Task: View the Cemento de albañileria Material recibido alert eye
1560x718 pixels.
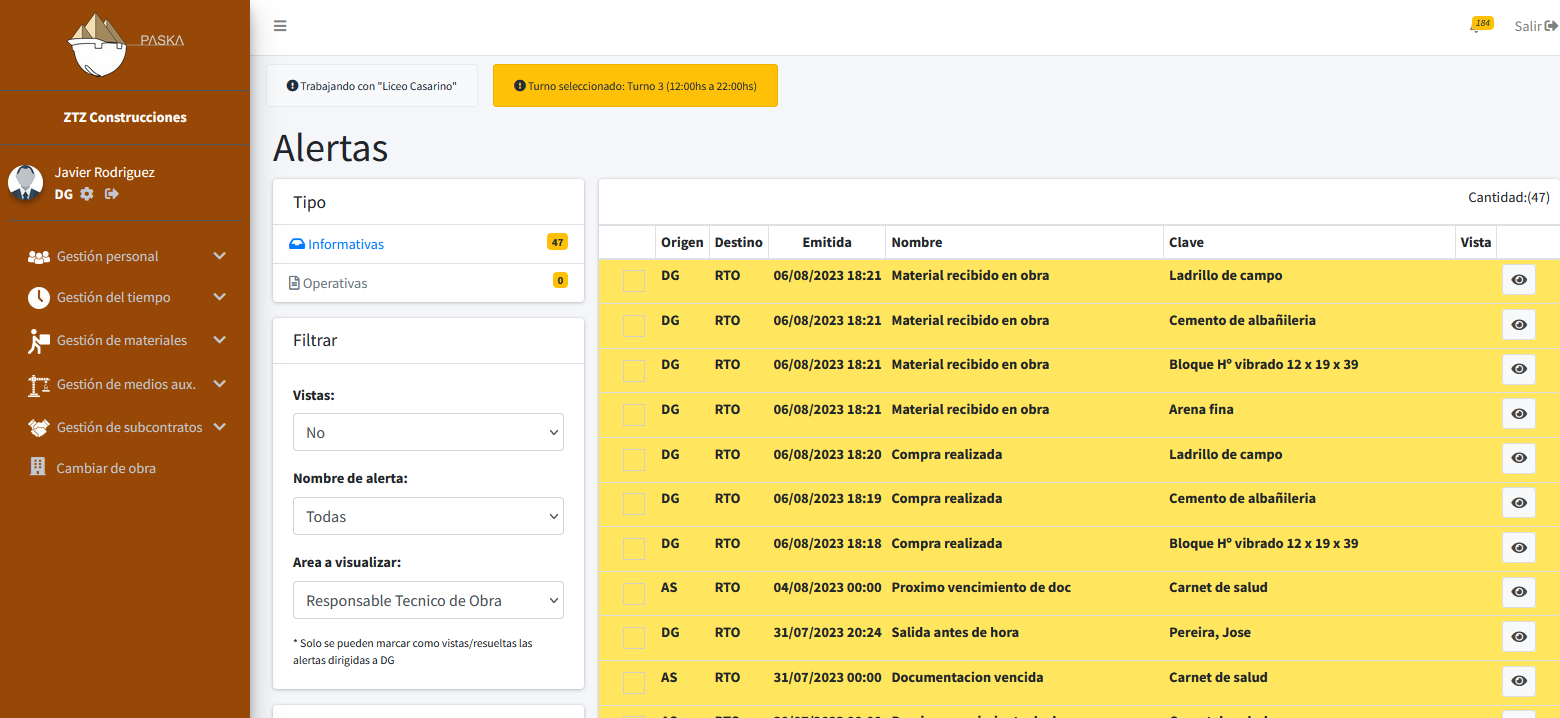Action: [1519, 325]
